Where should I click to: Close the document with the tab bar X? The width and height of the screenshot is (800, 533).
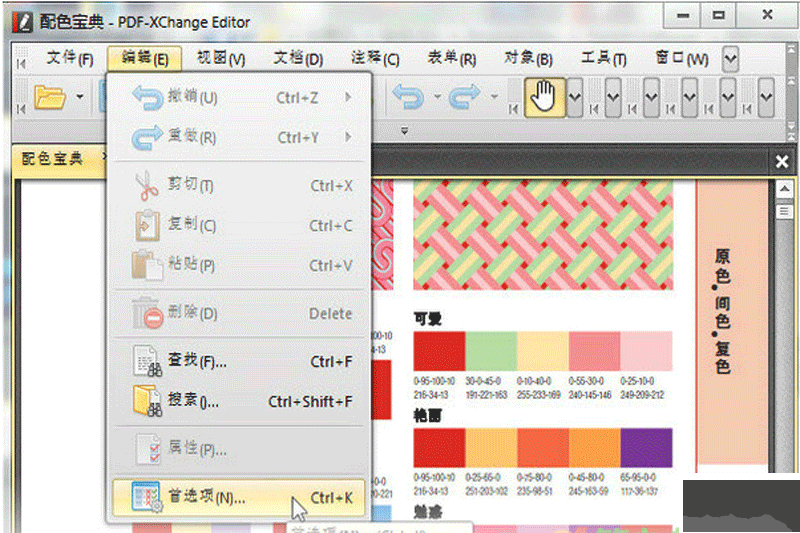coord(782,162)
